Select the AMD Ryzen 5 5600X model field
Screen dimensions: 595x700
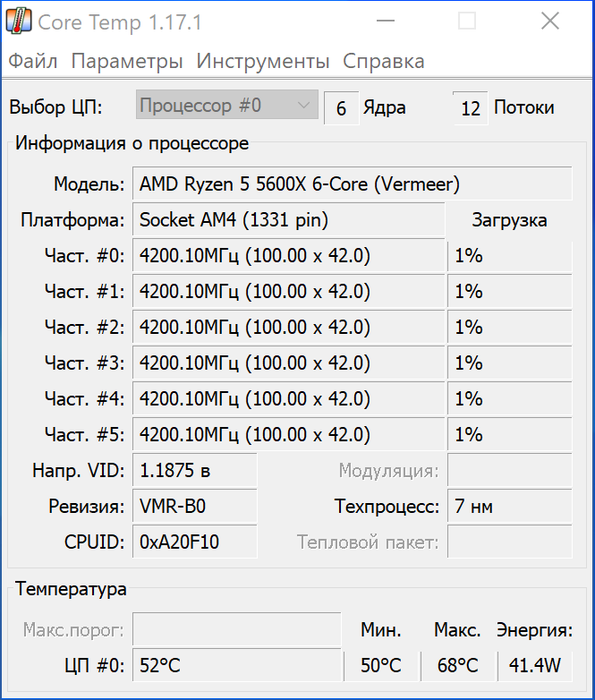(352, 183)
